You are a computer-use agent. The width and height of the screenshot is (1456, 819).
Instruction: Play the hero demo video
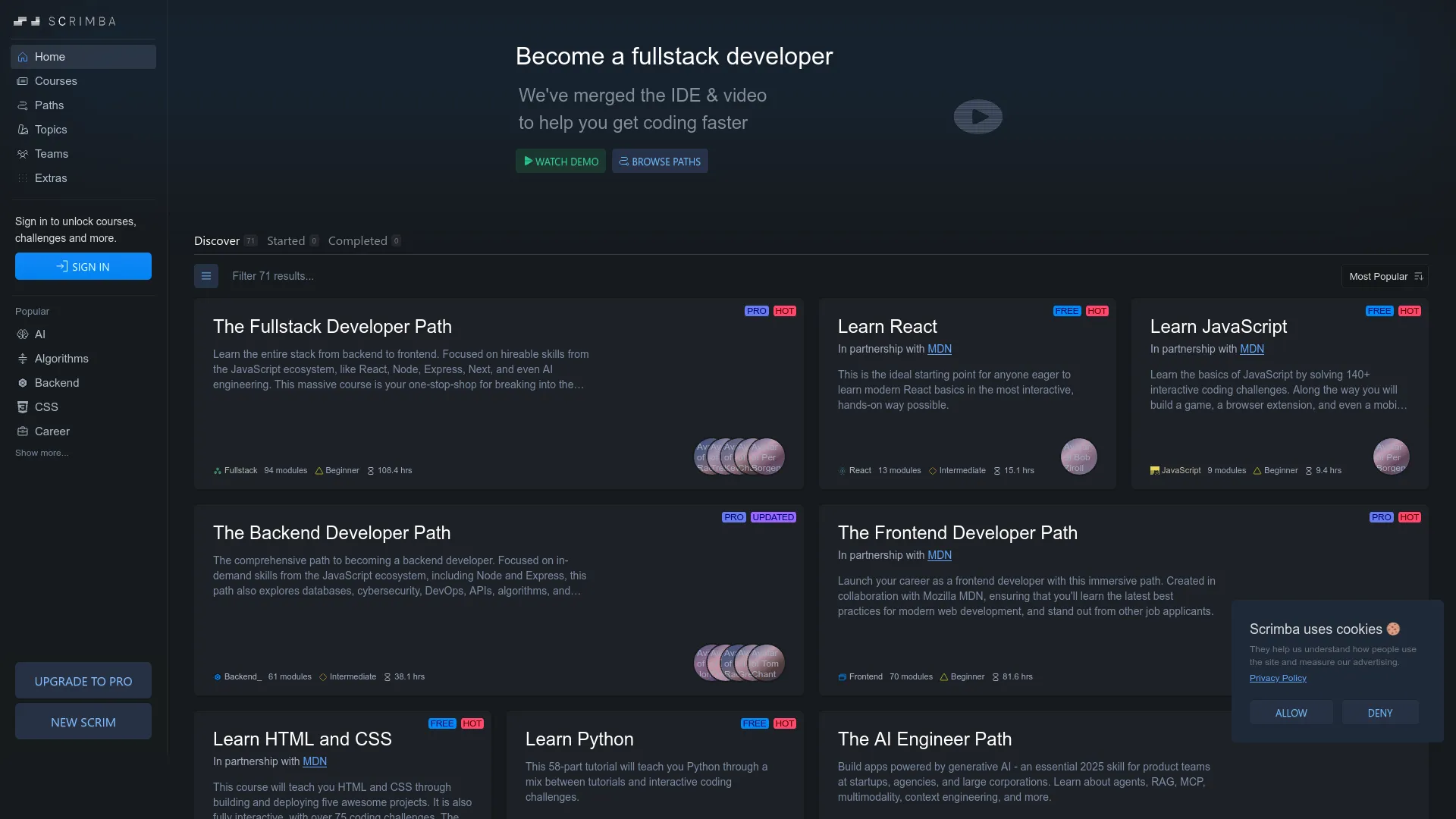click(x=978, y=117)
